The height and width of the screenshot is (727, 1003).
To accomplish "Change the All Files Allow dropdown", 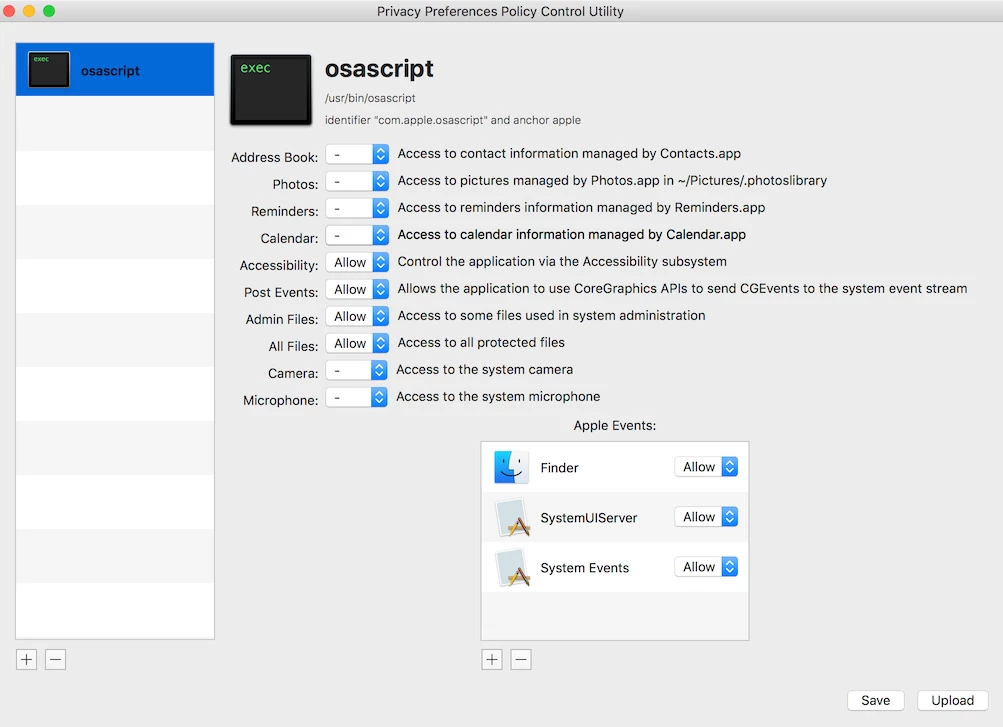I will coord(357,343).
